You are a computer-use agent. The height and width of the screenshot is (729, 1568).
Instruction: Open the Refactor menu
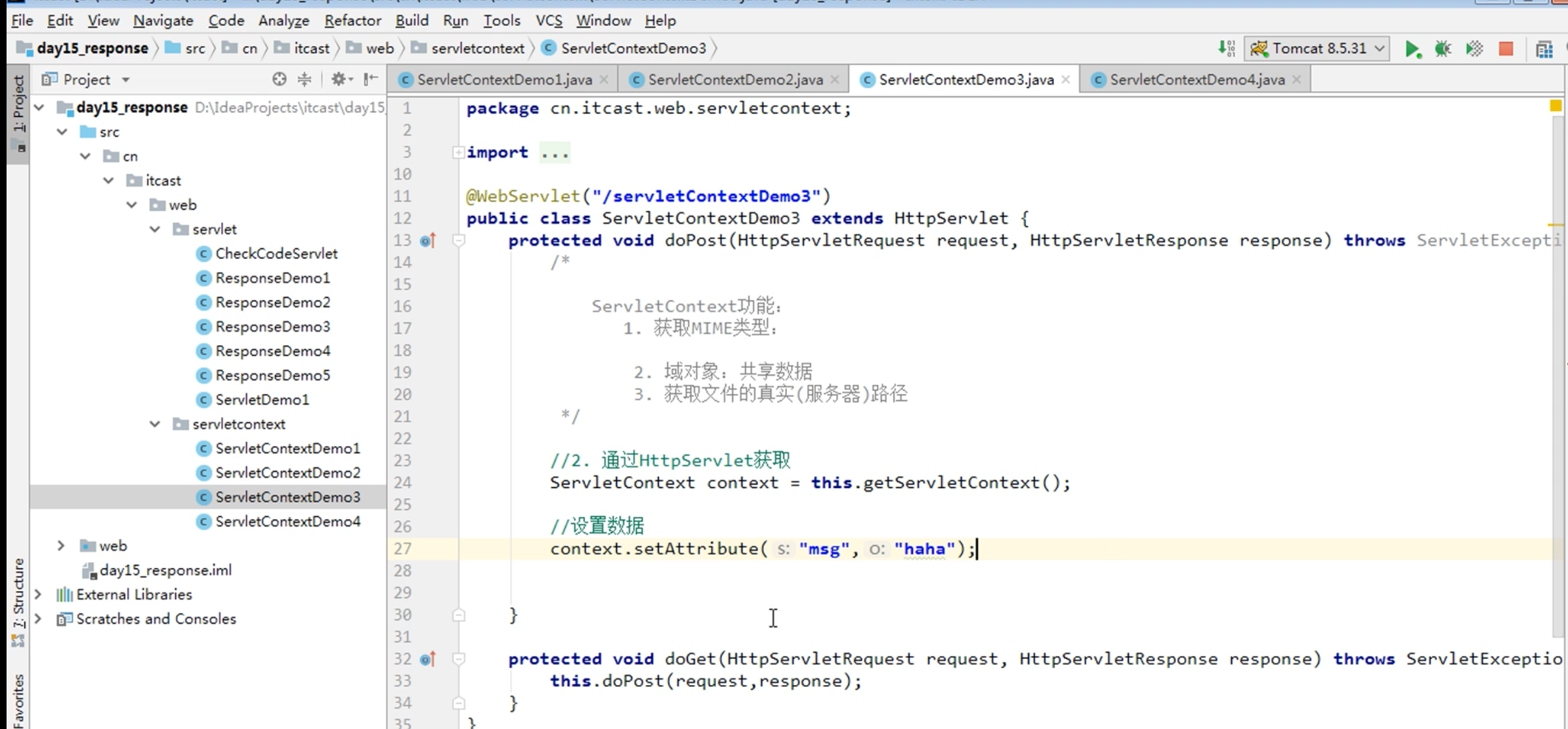352,21
